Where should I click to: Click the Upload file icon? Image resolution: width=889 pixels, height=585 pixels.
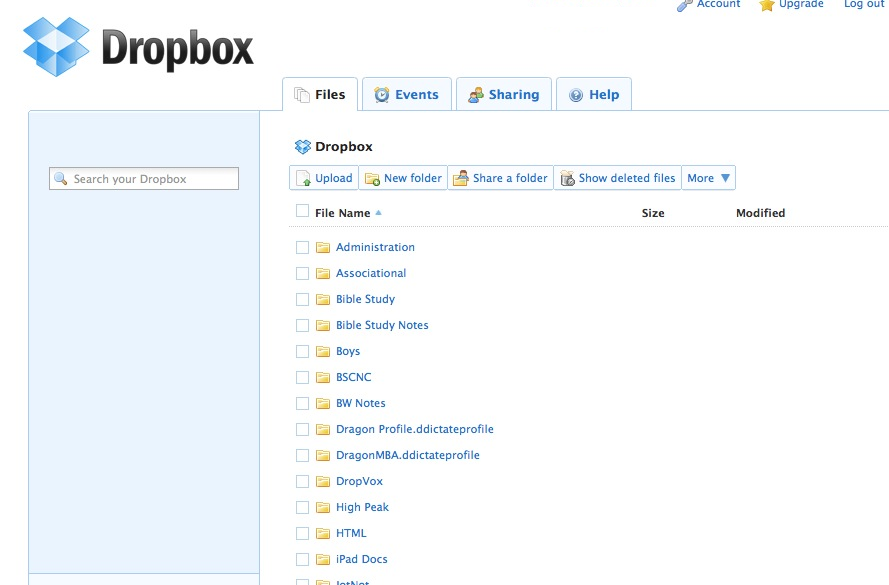coord(303,178)
